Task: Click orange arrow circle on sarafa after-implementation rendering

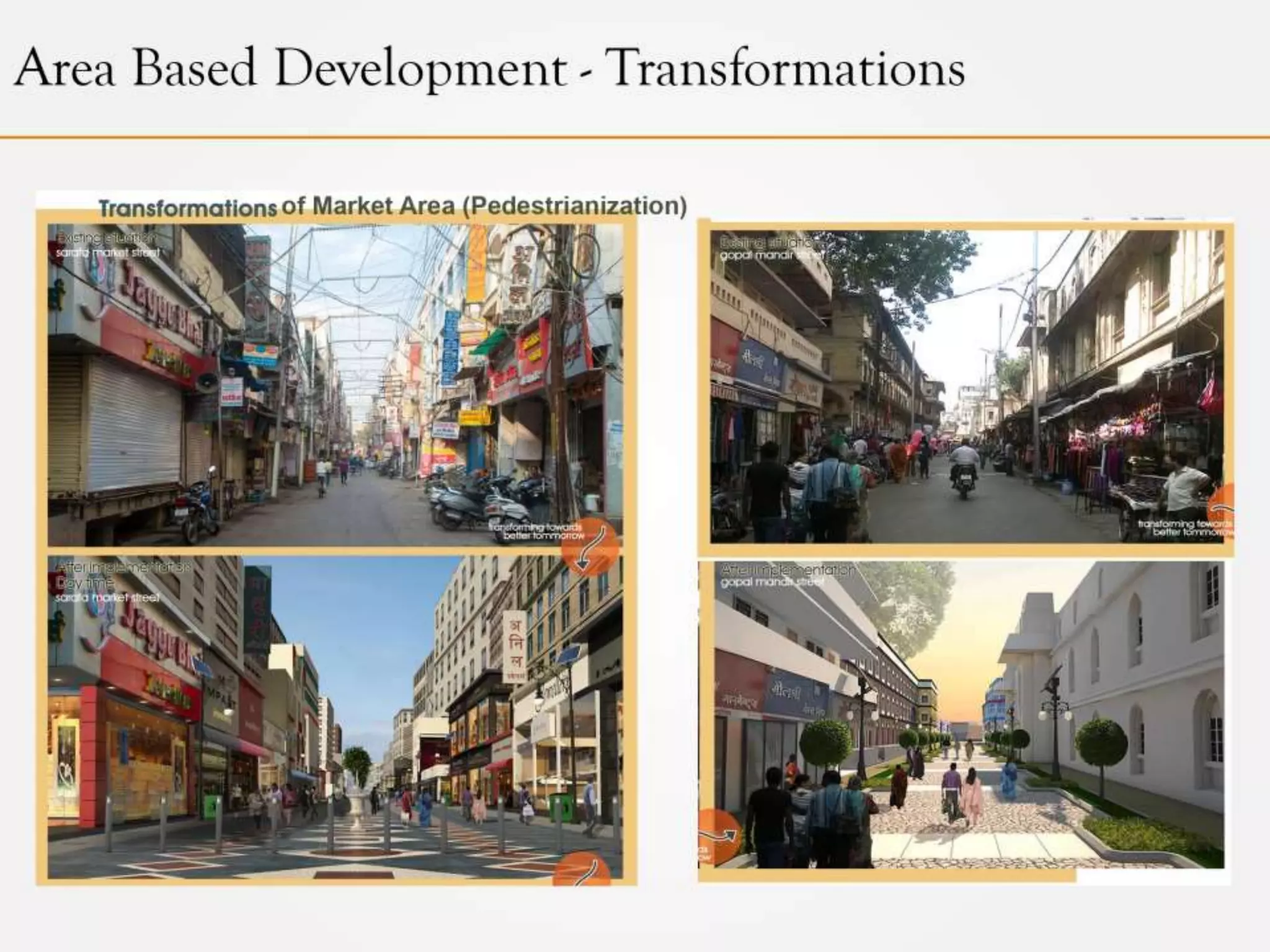Action: (582, 868)
